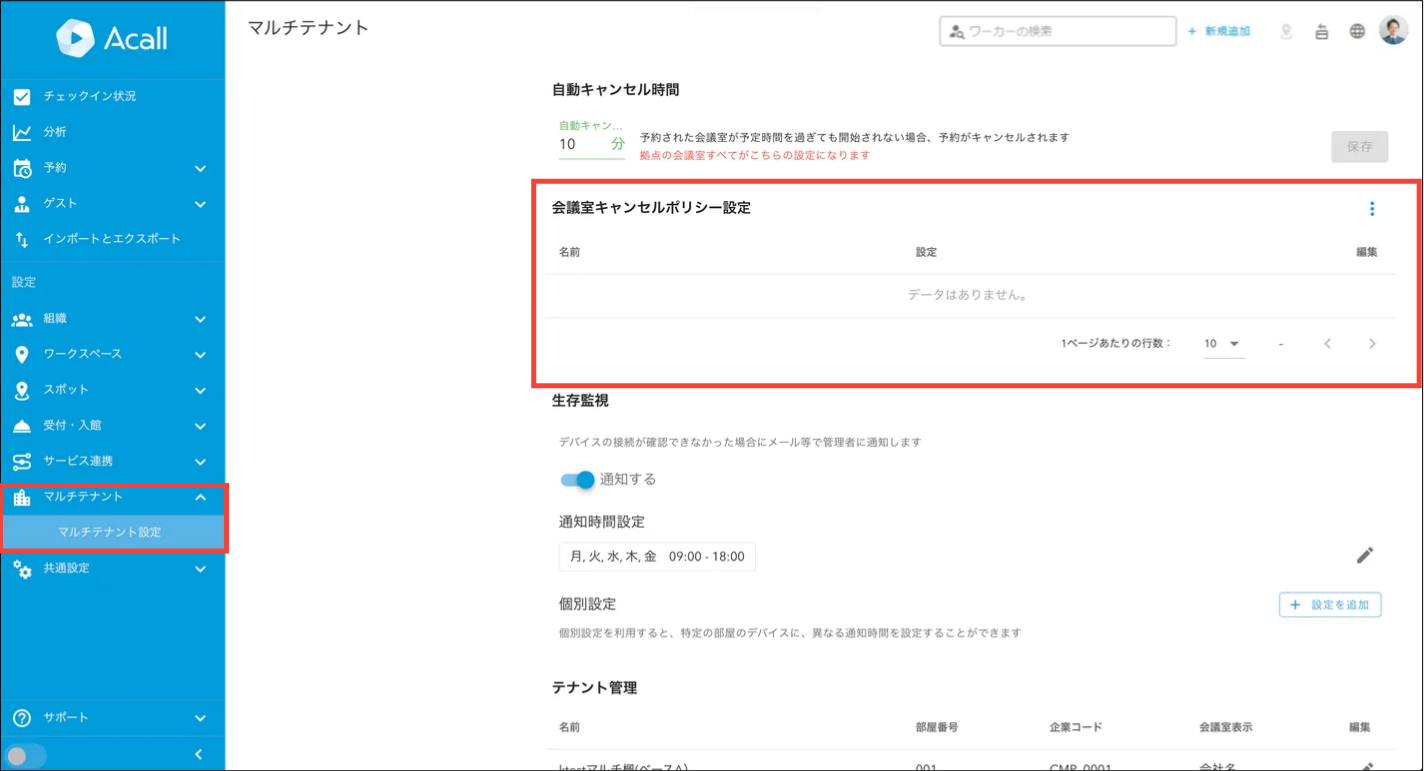Go to next page of the cancel policy table
The width and height of the screenshot is (1424, 771).
(x=1371, y=344)
